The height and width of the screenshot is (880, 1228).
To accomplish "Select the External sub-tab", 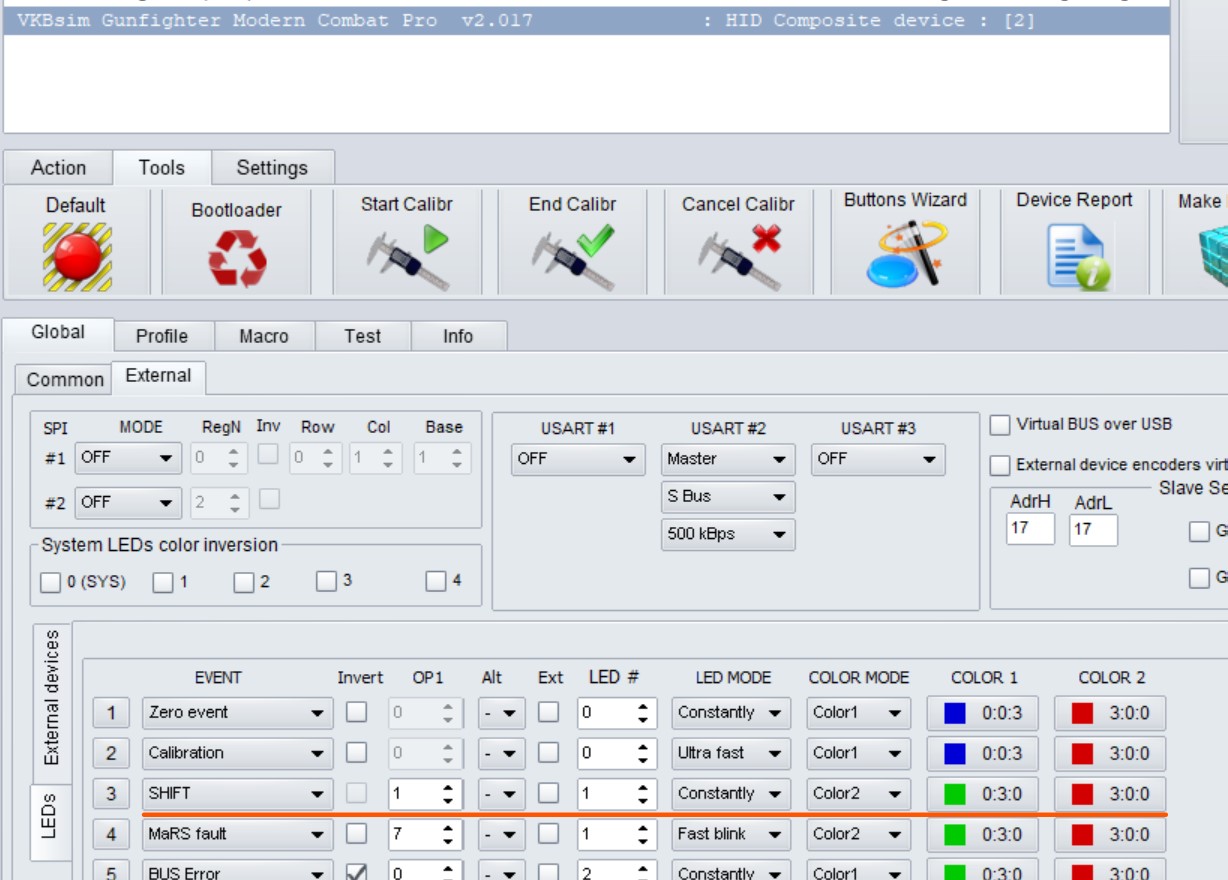I will coord(158,376).
